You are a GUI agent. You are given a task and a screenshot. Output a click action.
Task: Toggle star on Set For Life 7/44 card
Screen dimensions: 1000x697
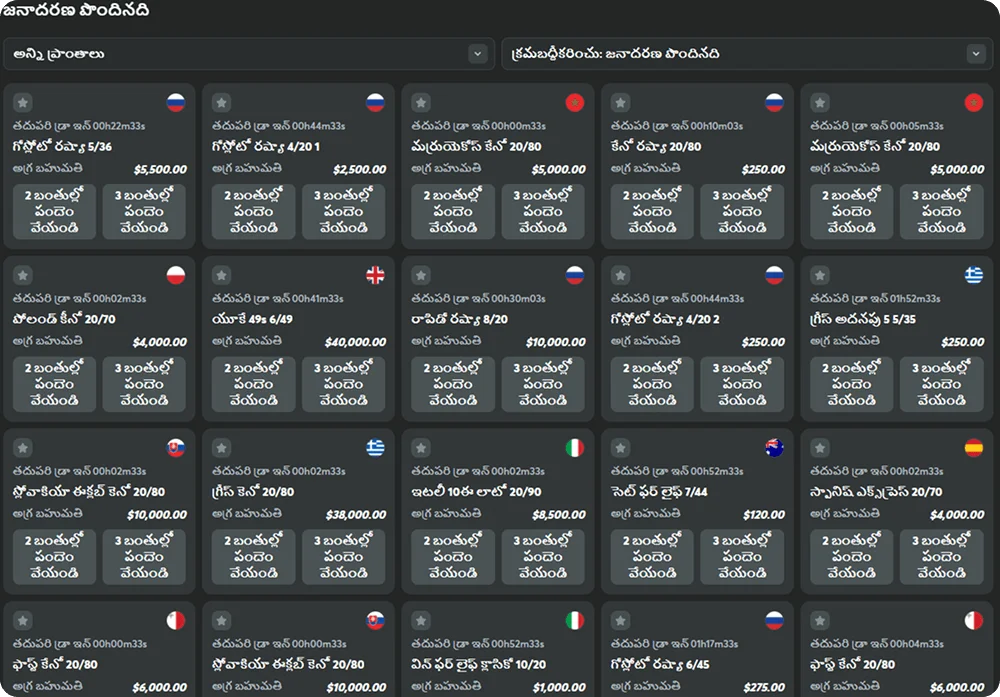(x=620, y=448)
